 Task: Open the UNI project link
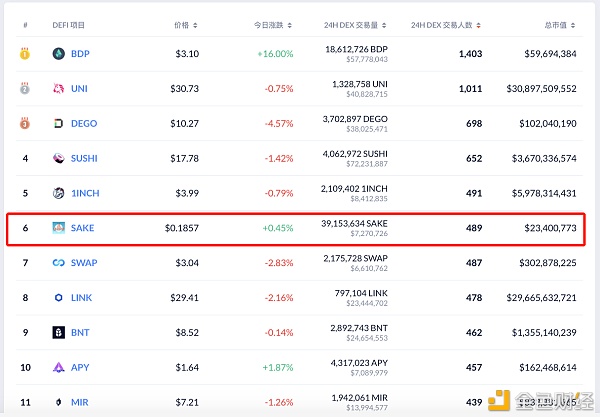pyautogui.click(x=79, y=88)
